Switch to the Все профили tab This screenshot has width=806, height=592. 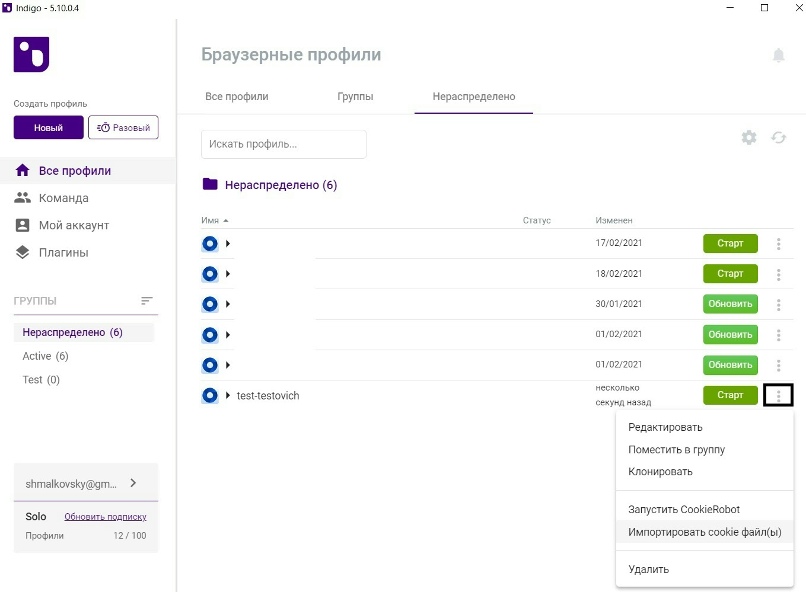pos(237,97)
